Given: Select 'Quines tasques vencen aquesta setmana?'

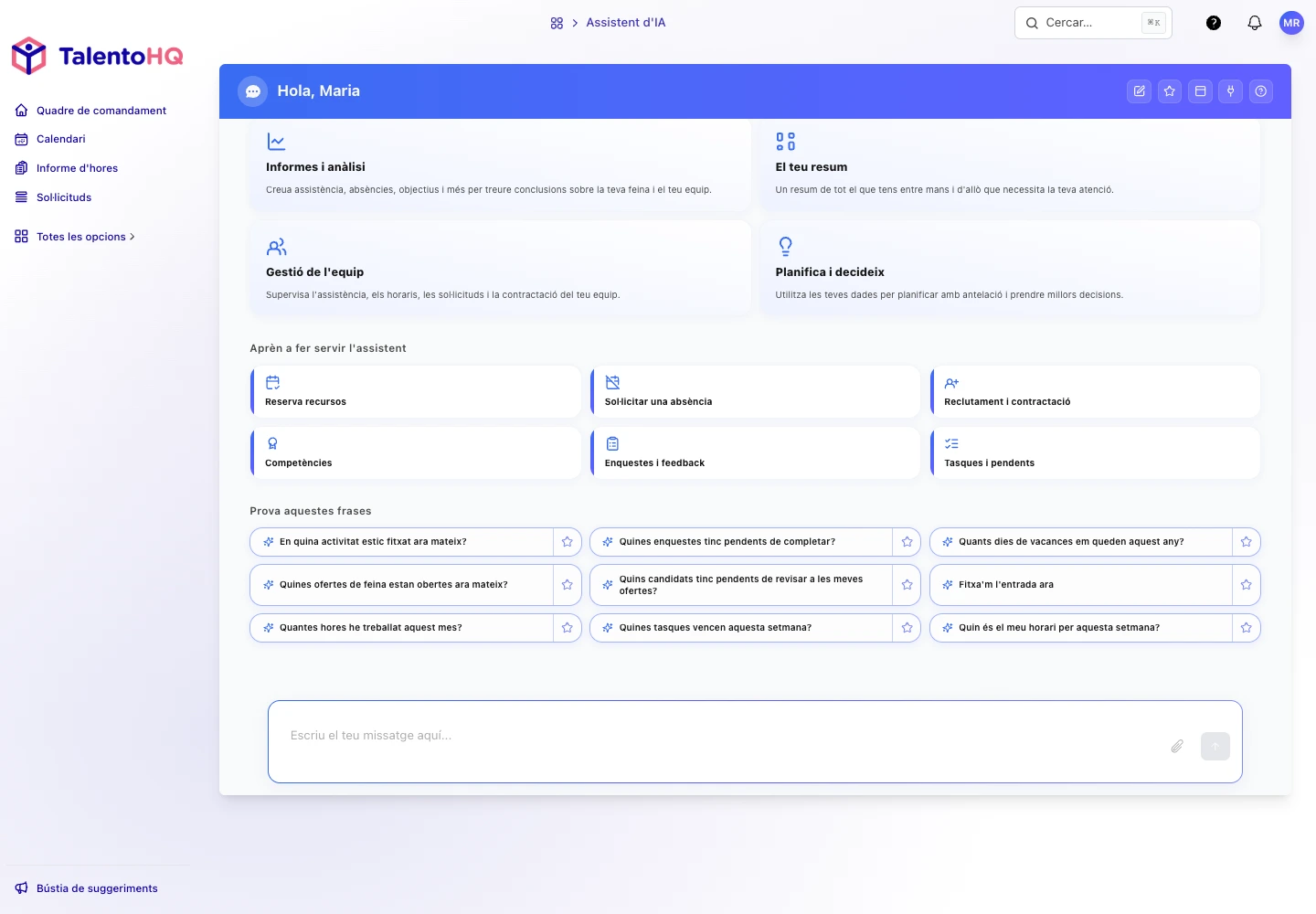Looking at the screenshot, I should coord(741,628).
